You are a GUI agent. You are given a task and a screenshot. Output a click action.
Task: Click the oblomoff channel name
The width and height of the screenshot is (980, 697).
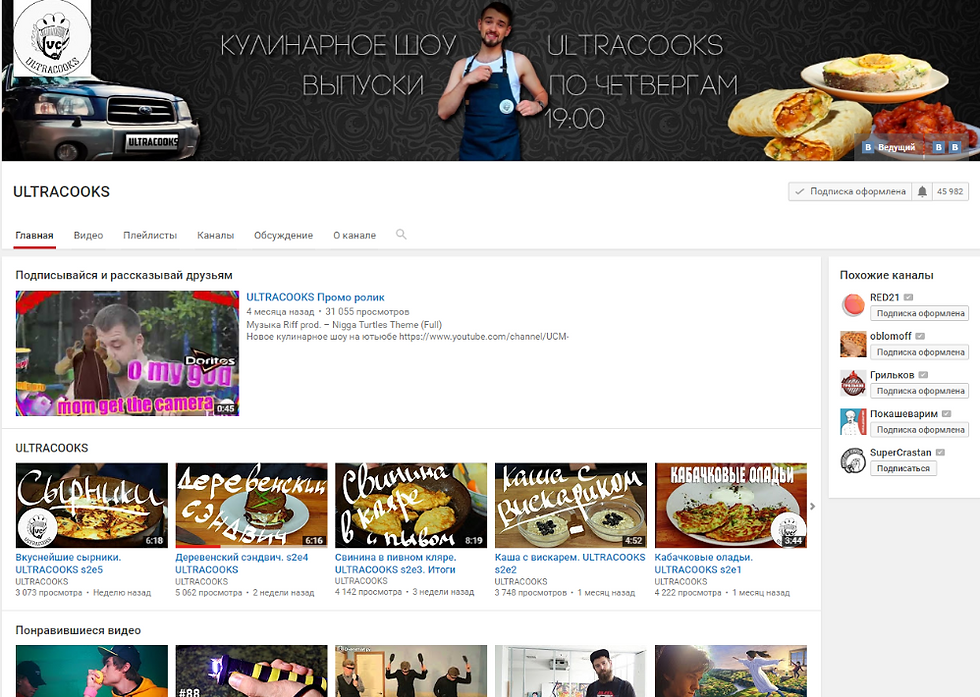tap(891, 336)
